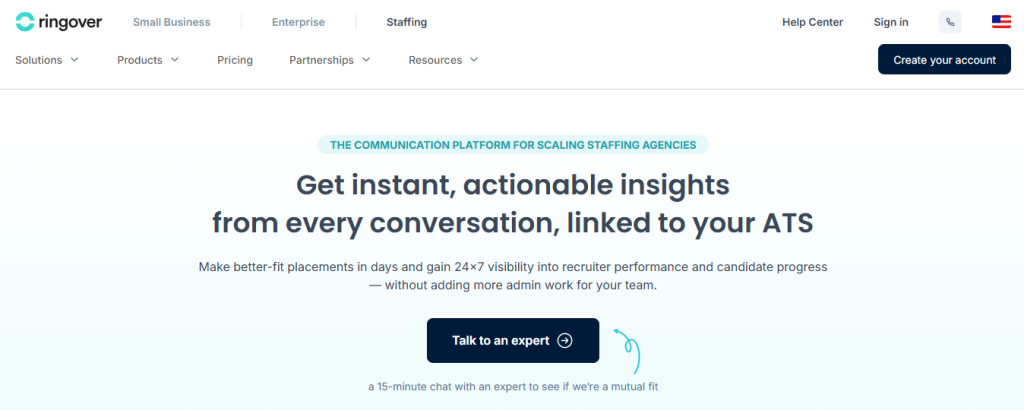Click the communication platform tagline badge
Screen dimensions: 1024x410
click(512, 145)
